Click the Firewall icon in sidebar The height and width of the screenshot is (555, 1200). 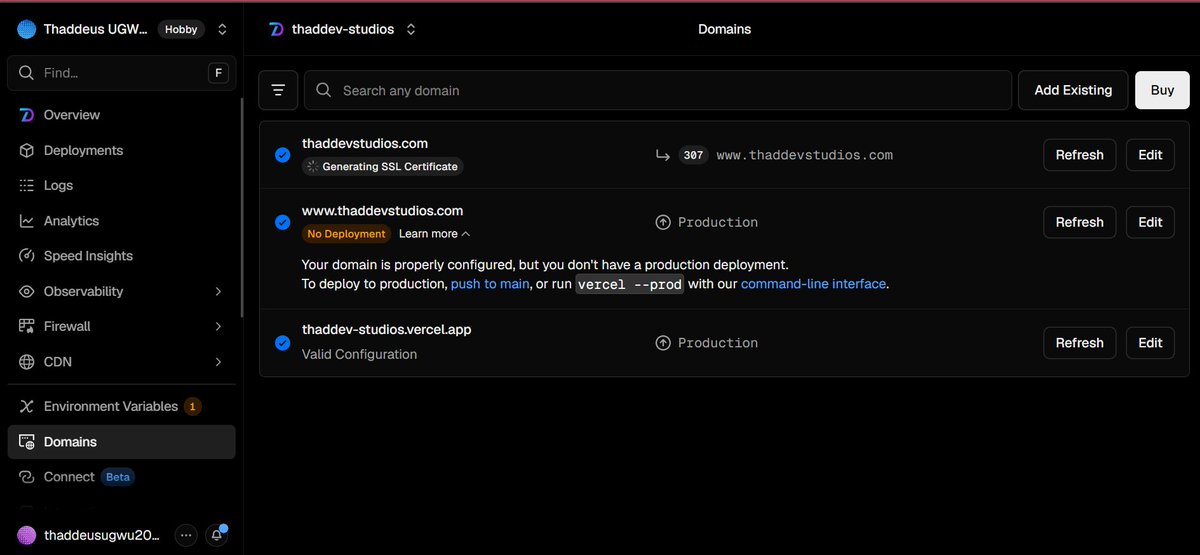pyautogui.click(x=26, y=326)
